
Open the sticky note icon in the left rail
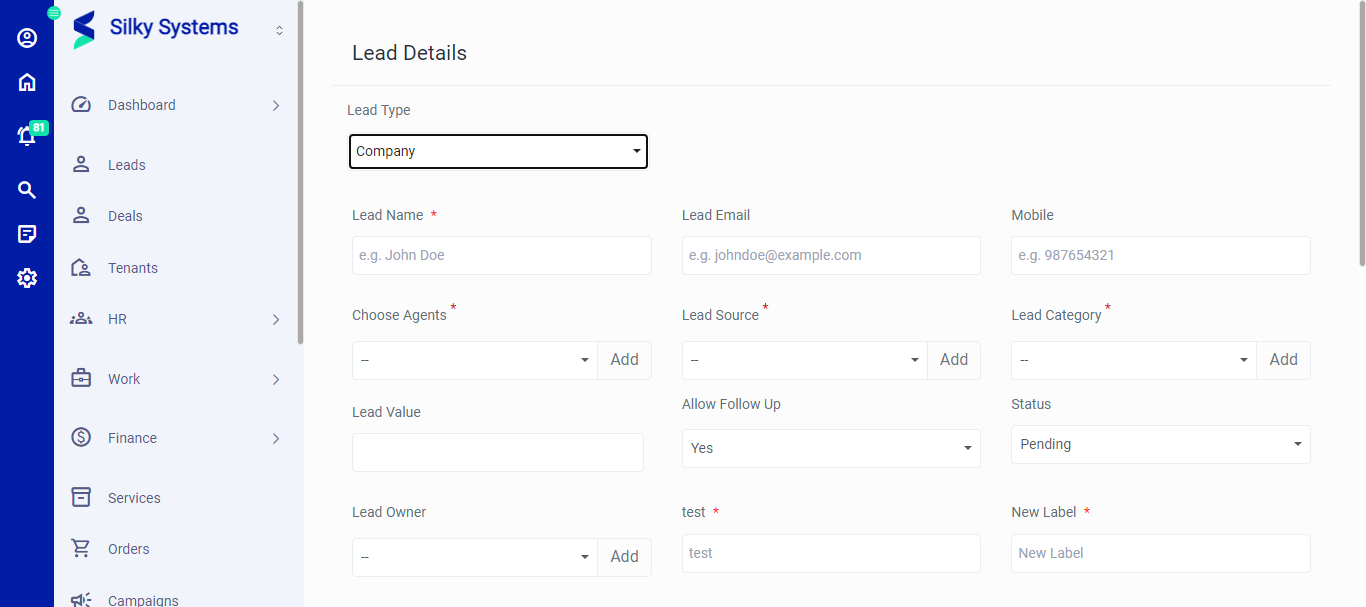[x=27, y=234]
